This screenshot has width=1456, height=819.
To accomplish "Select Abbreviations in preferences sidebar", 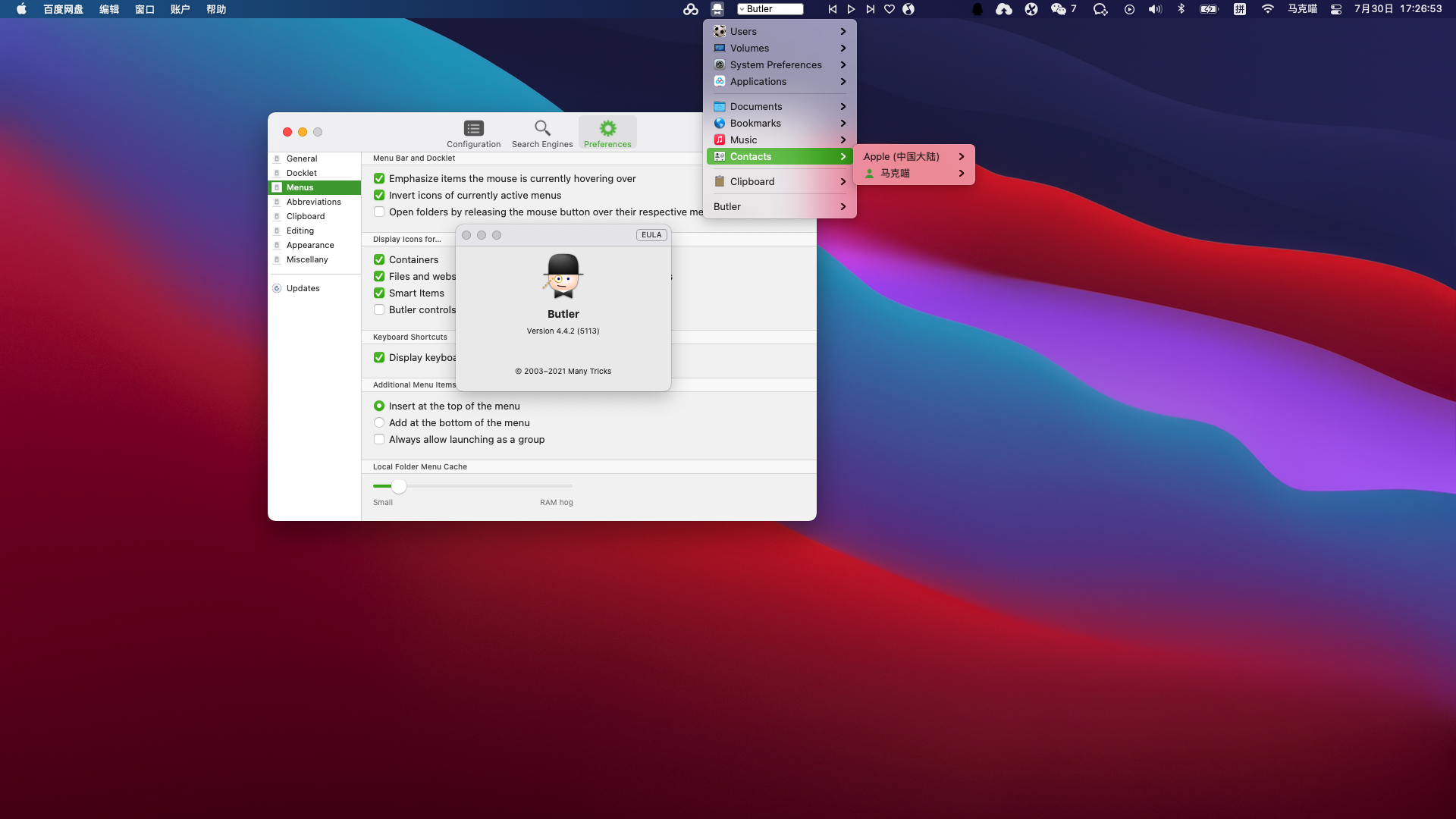I will tap(315, 202).
